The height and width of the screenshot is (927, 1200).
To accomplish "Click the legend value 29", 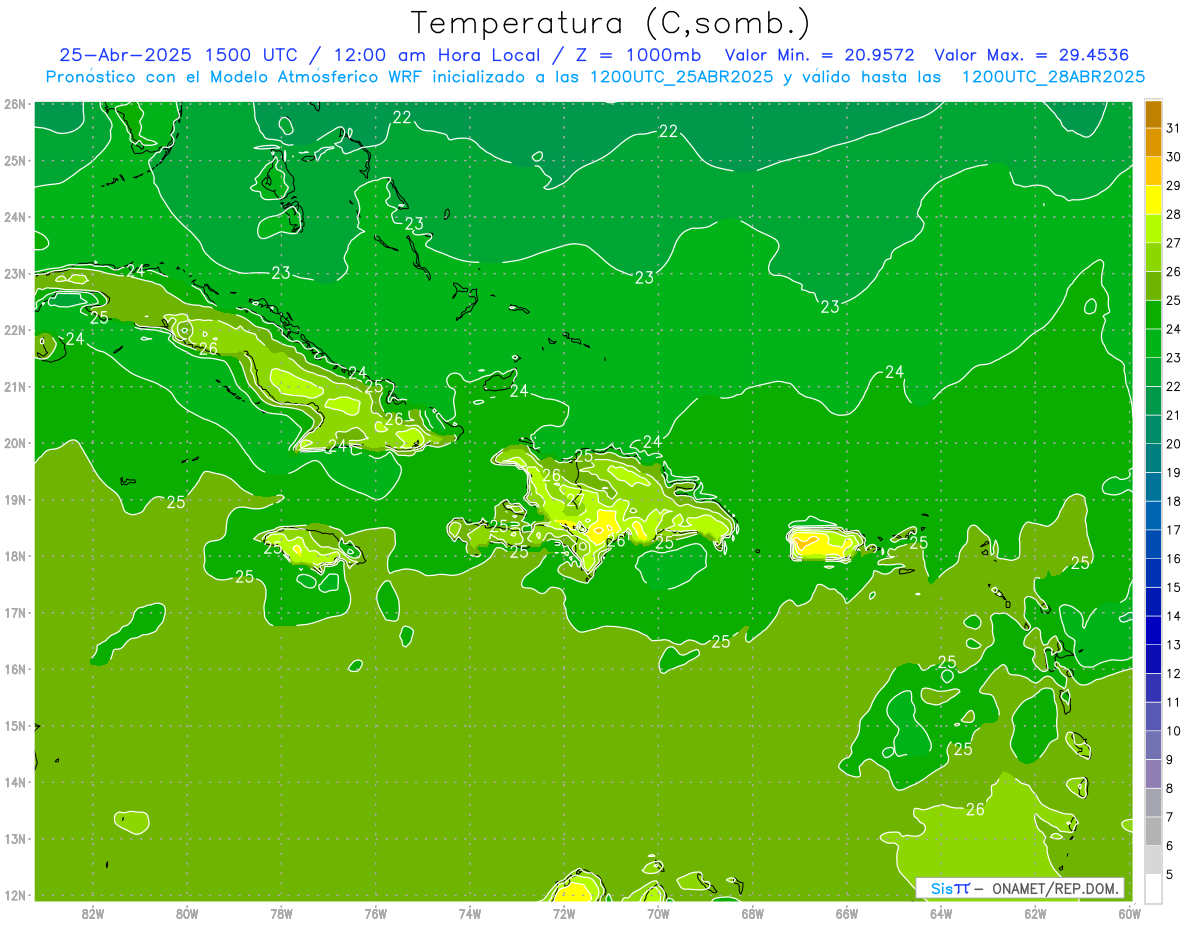I will (x=1172, y=185).
